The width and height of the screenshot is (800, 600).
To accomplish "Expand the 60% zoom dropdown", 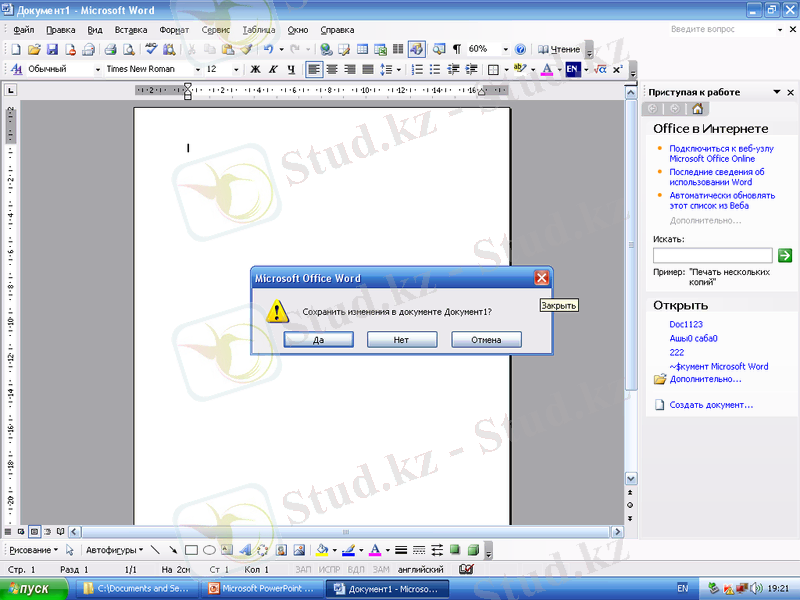I will point(501,49).
